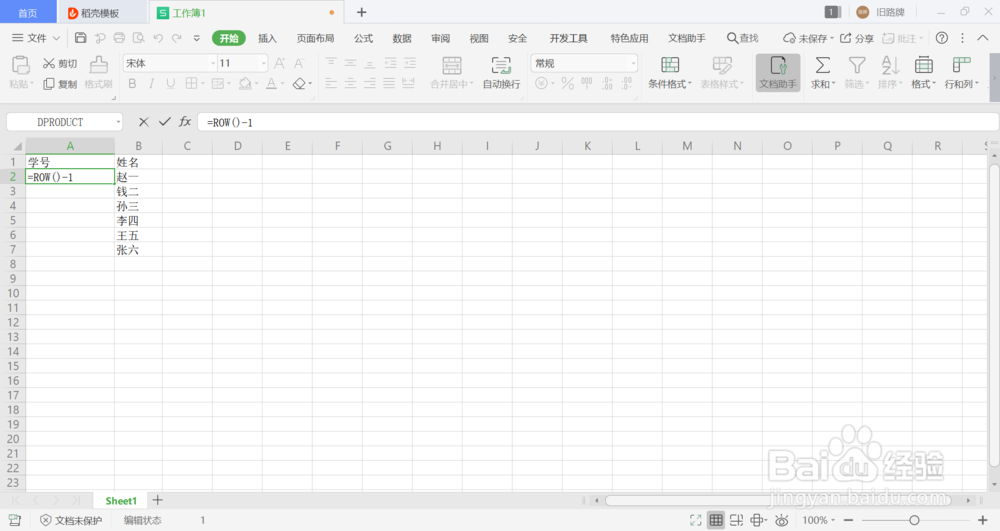
Task: Open Print Preview icon
Action: tap(138, 38)
